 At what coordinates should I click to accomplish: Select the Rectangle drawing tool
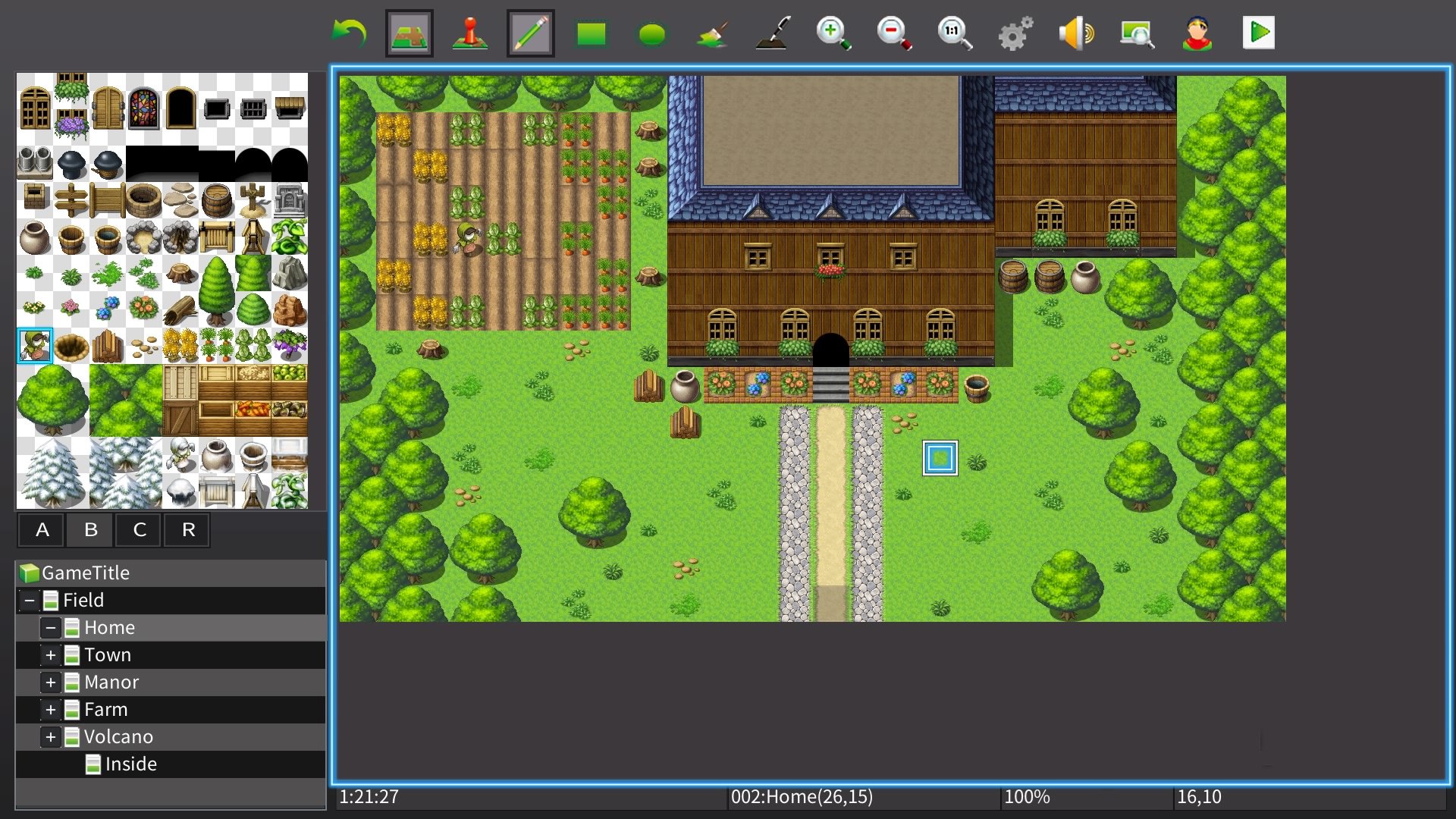(591, 32)
